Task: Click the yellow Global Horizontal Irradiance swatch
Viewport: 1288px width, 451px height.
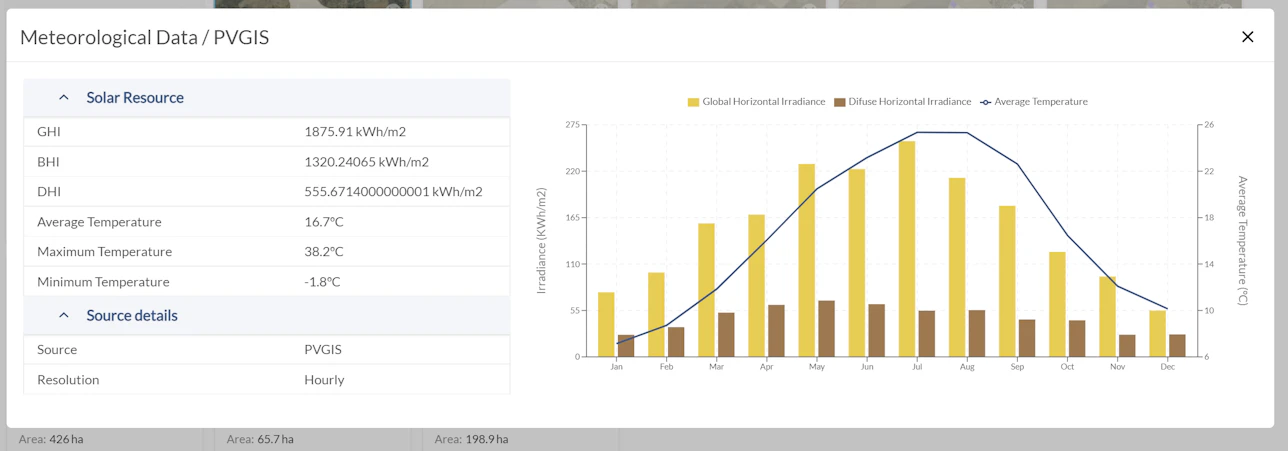Action: pos(693,102)
